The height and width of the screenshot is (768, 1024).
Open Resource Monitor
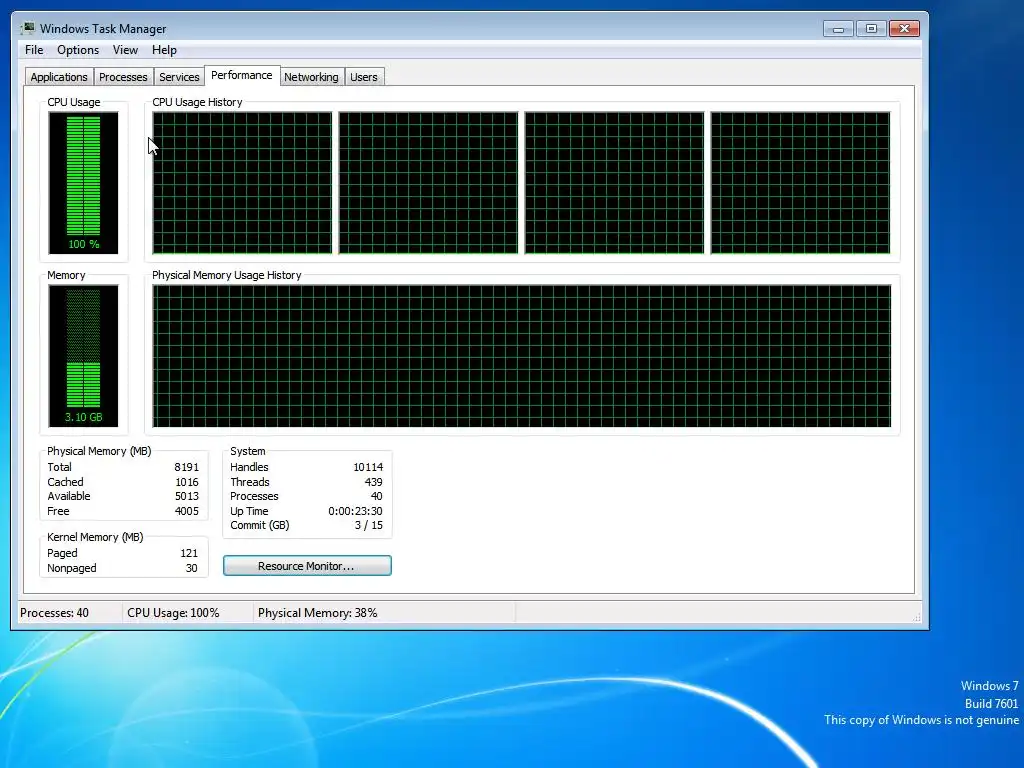tap(307, 566)
